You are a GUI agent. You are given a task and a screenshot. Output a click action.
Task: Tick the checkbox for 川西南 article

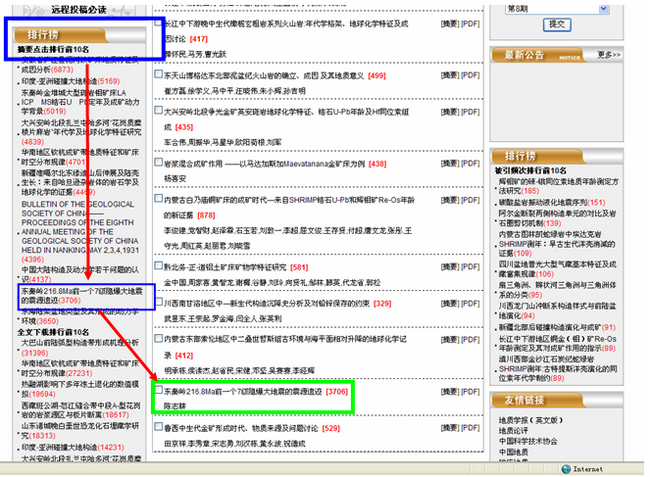[158, 301]
